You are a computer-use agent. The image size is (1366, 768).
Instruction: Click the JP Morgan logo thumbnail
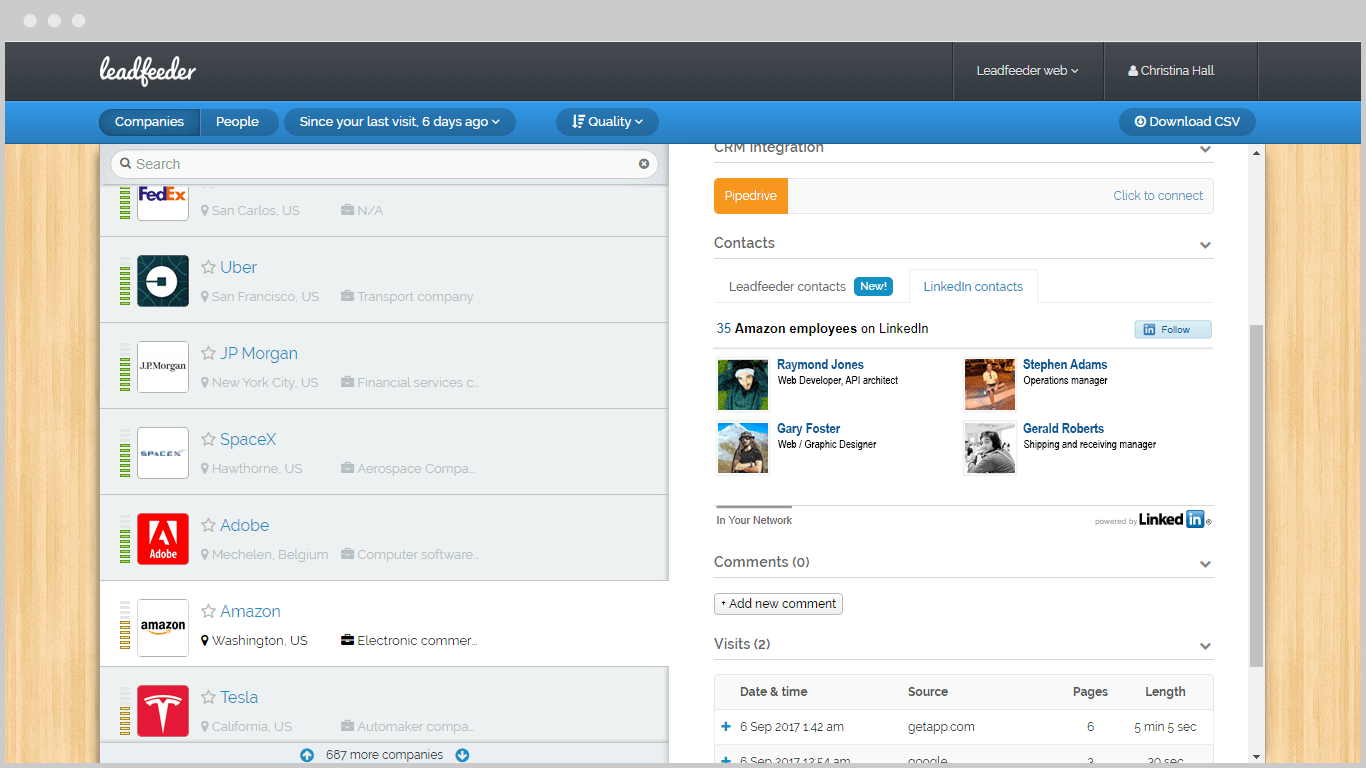click(163, 367)
